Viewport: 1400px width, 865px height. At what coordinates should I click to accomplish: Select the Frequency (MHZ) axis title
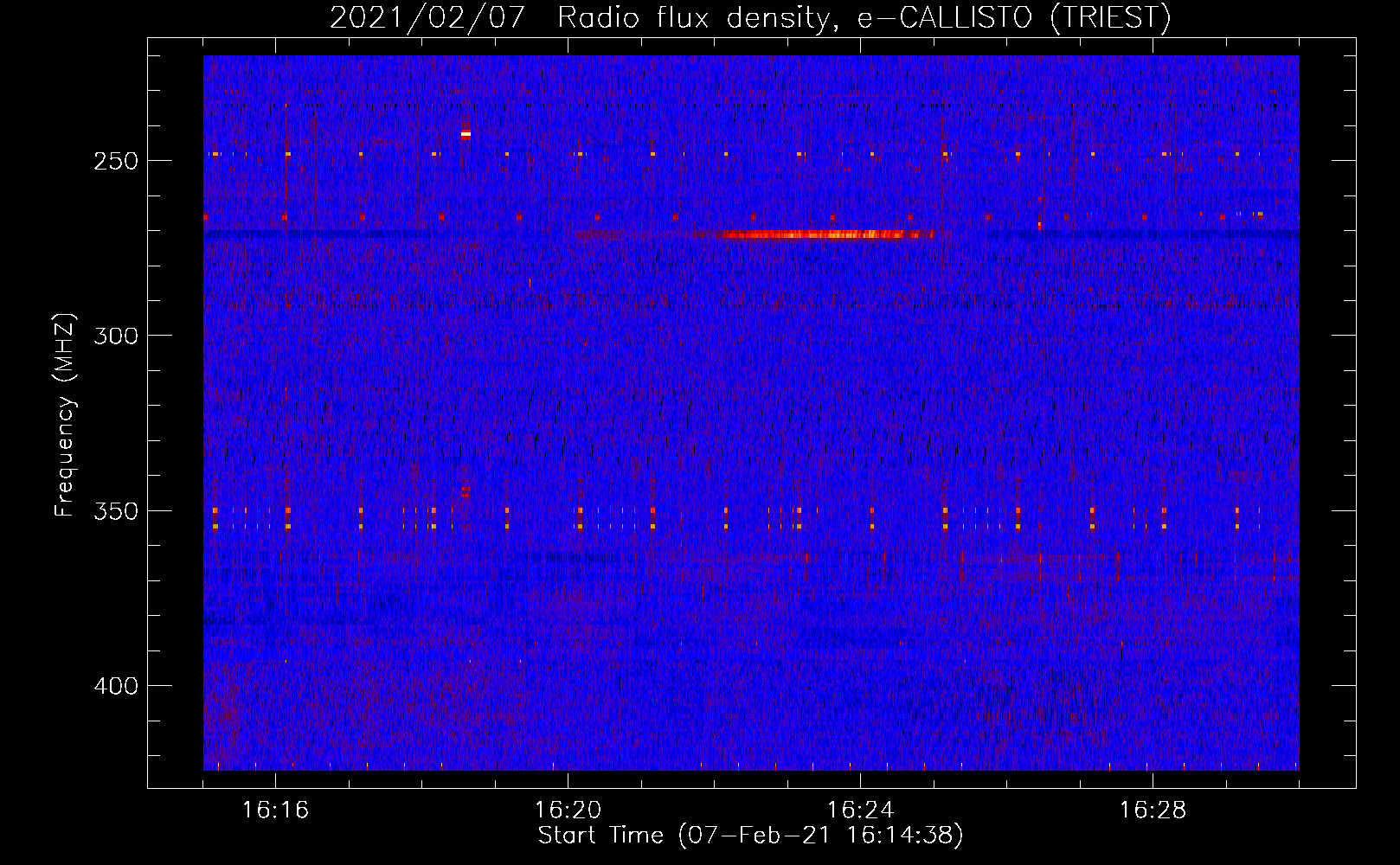tap(66, 415)
